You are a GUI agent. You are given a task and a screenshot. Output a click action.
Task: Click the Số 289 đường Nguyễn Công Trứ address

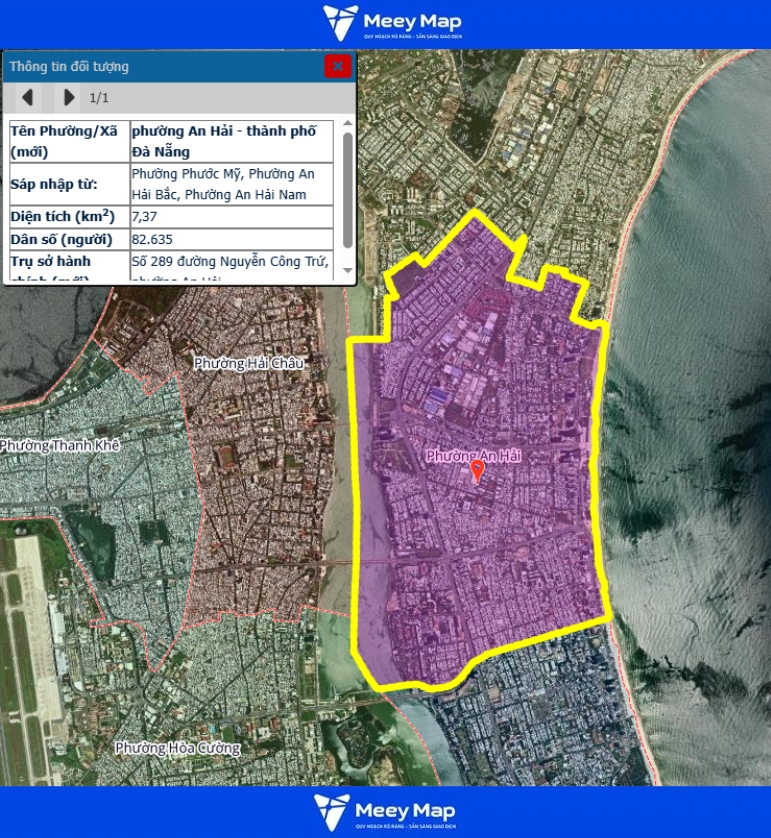(232, 260)
